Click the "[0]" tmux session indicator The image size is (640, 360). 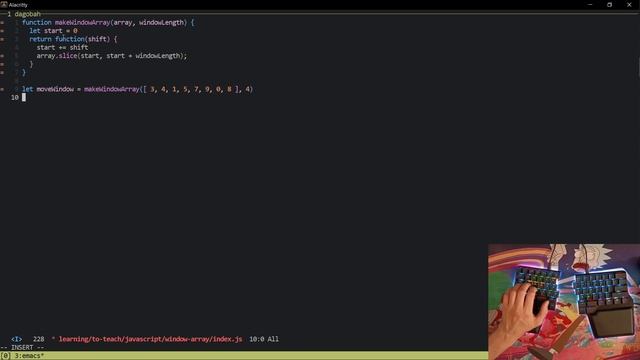(x=5, y=356)
